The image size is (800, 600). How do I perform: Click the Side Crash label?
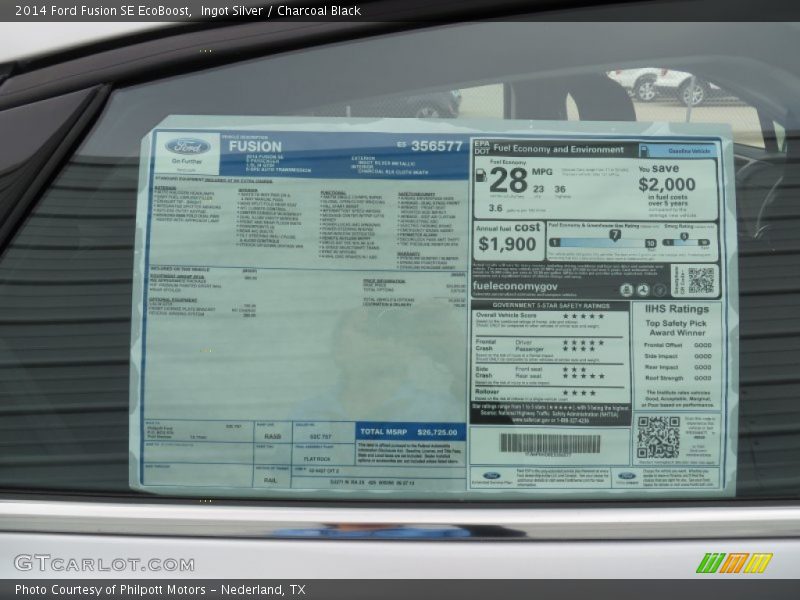click(x=484, y=372)
